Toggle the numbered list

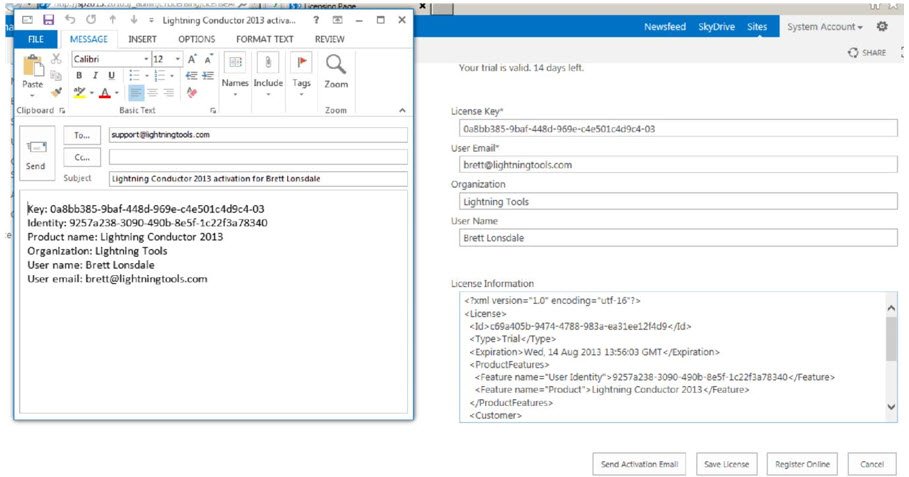point(159,75)
